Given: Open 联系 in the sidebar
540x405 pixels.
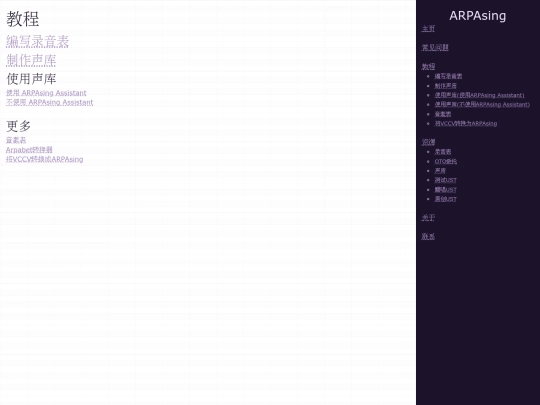Looking at the screenshot, I should (x=428, y=237).
